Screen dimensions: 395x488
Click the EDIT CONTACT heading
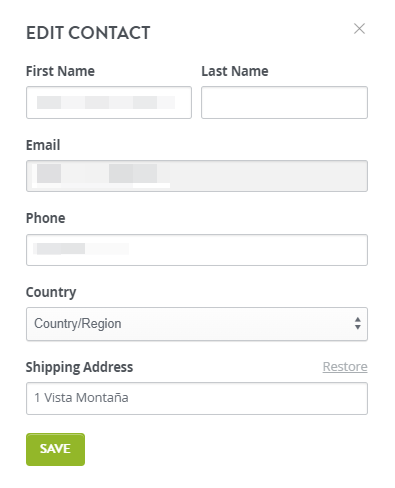(88, 33)
